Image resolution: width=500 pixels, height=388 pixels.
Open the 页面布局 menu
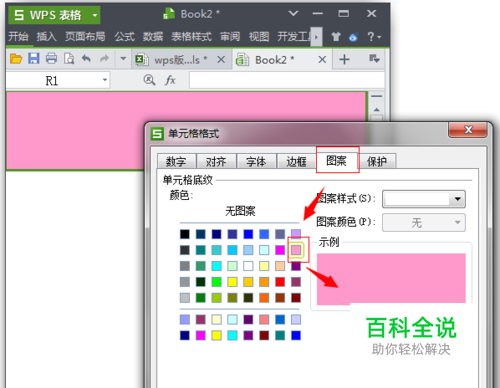(x=85, y=36)
